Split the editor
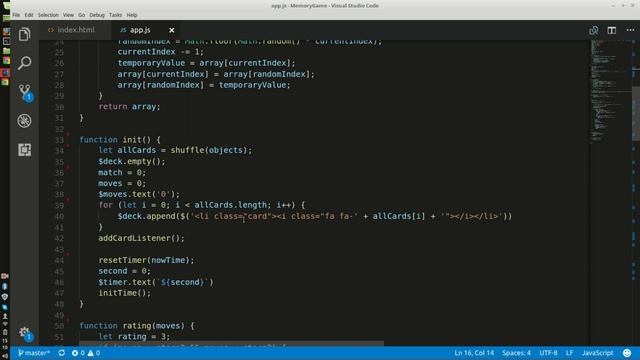This screenshot has height=360, width=640. tap(611, 30)
